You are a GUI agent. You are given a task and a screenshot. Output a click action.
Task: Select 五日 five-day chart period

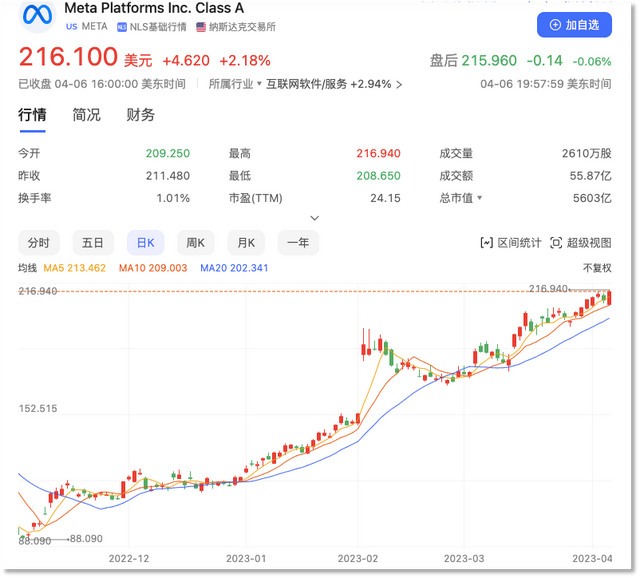pos(92,242)
